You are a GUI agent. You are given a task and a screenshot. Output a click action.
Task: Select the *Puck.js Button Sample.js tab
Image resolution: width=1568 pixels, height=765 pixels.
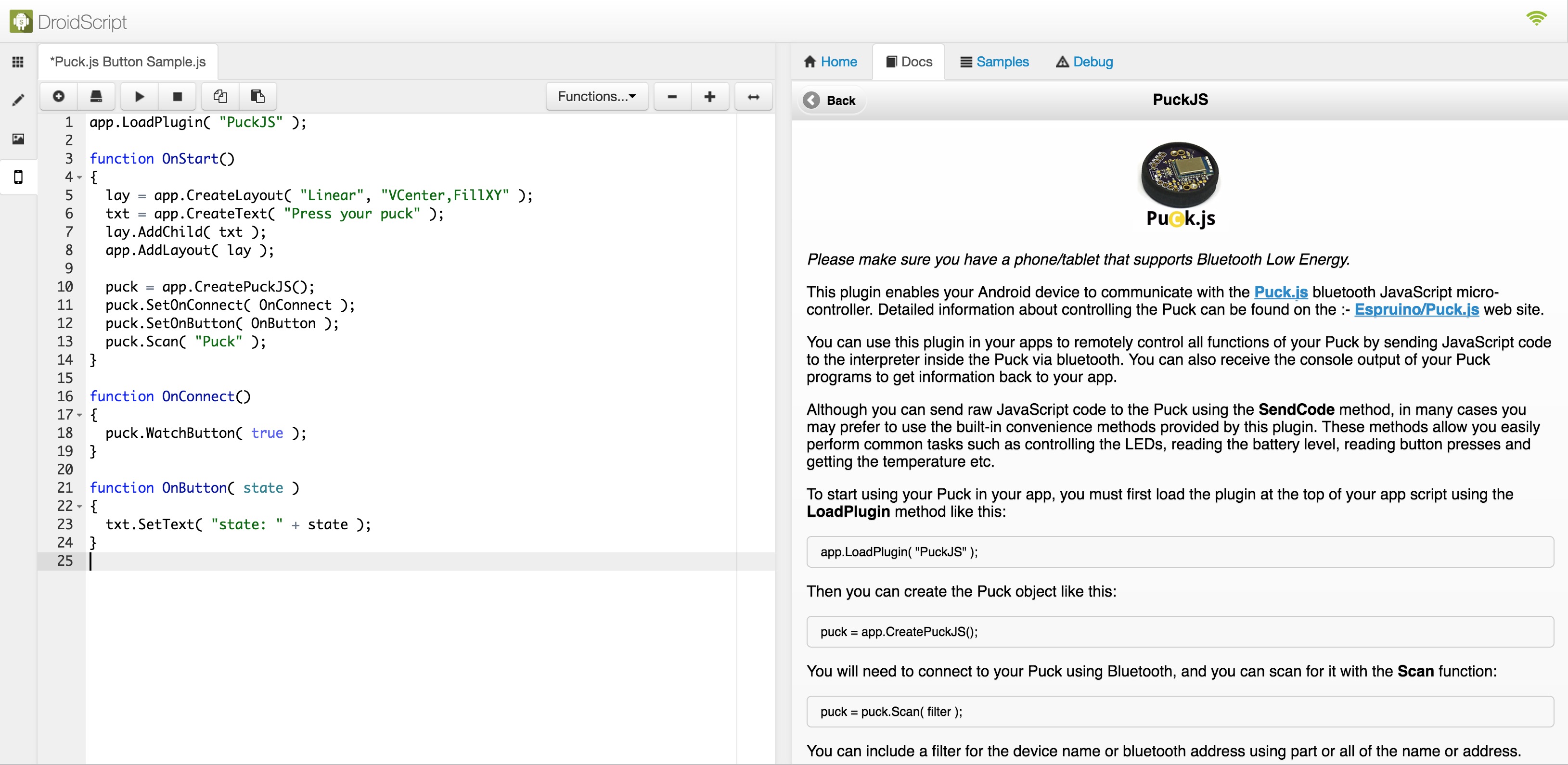(x=128, y=62)
